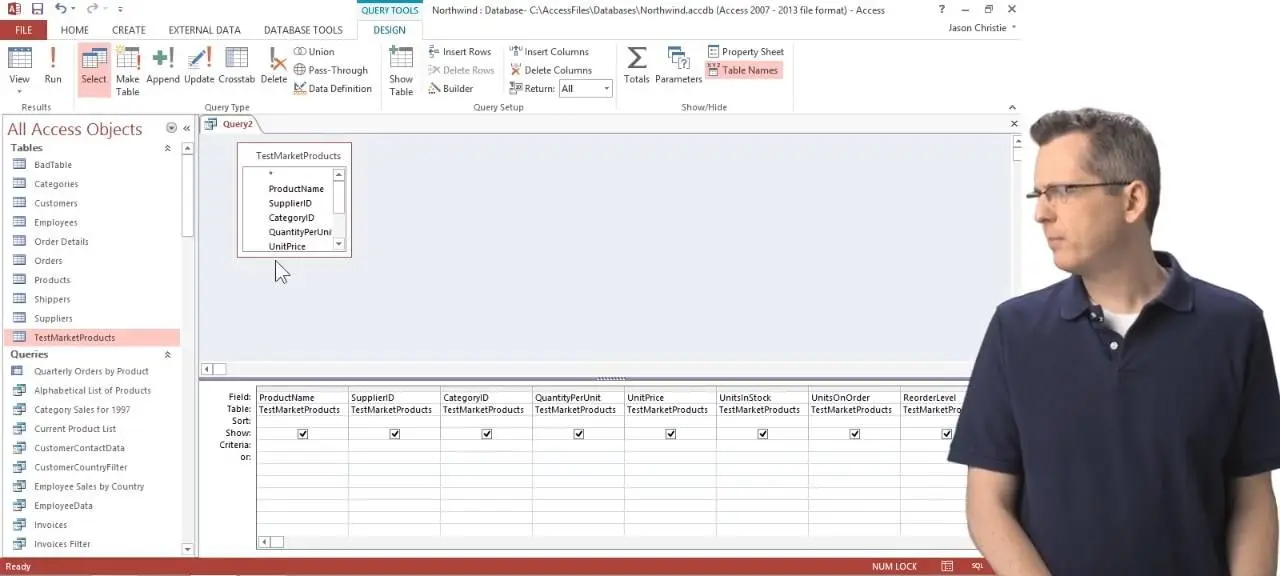The height and width of the screenshot is (576, 1280).
Task: Uncheck Show box for ProductName column
Action: pyautogui.click(x=303, y=434)
